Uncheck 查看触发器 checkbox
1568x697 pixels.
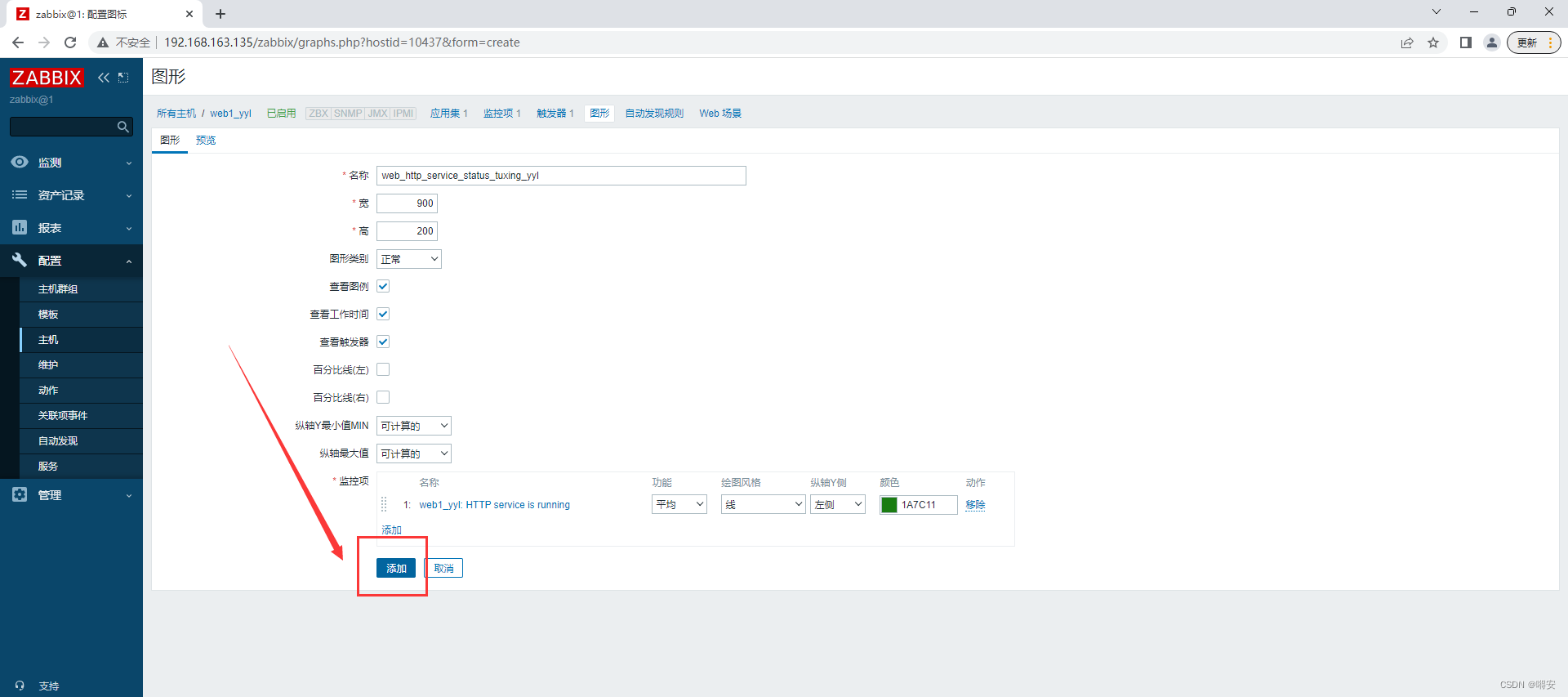click(383, 342)
